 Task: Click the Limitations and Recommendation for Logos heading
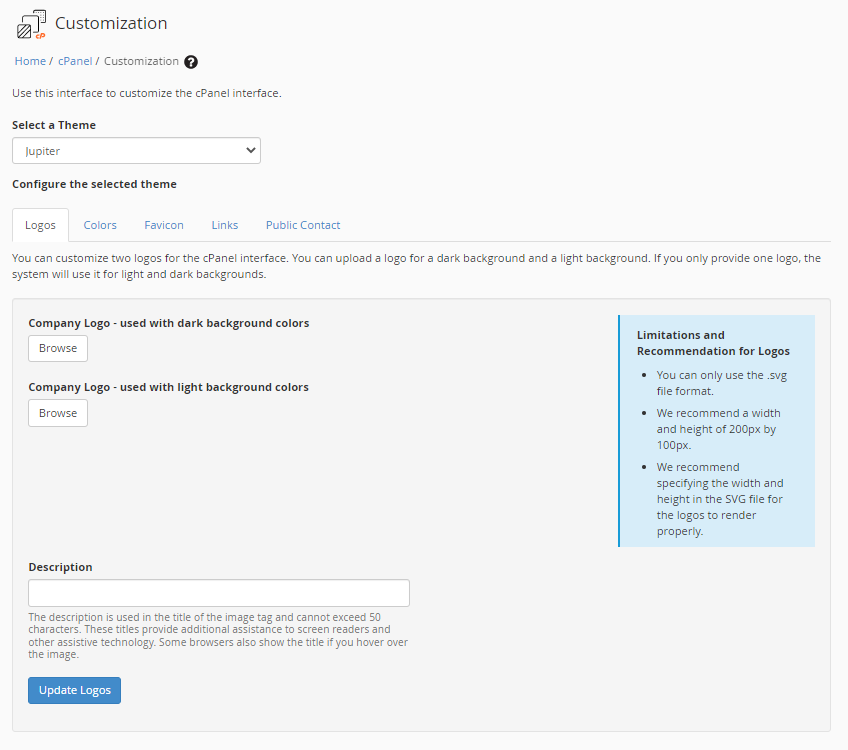tap(713, 343)
